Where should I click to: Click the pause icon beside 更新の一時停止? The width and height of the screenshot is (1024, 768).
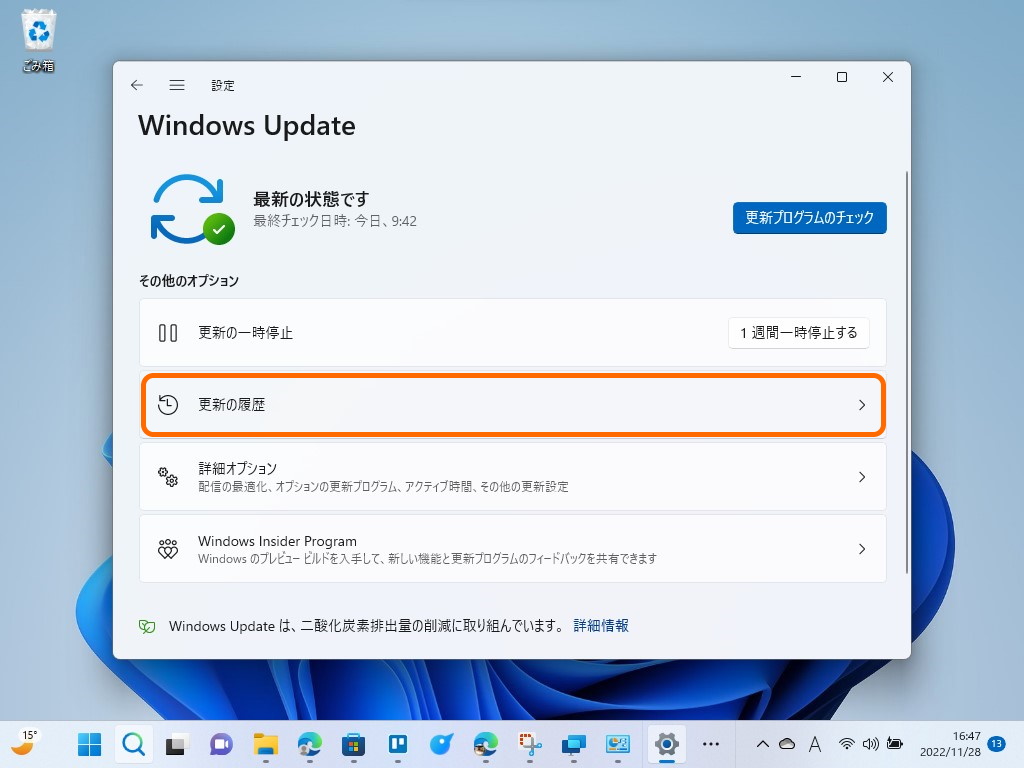pos(170,332)
